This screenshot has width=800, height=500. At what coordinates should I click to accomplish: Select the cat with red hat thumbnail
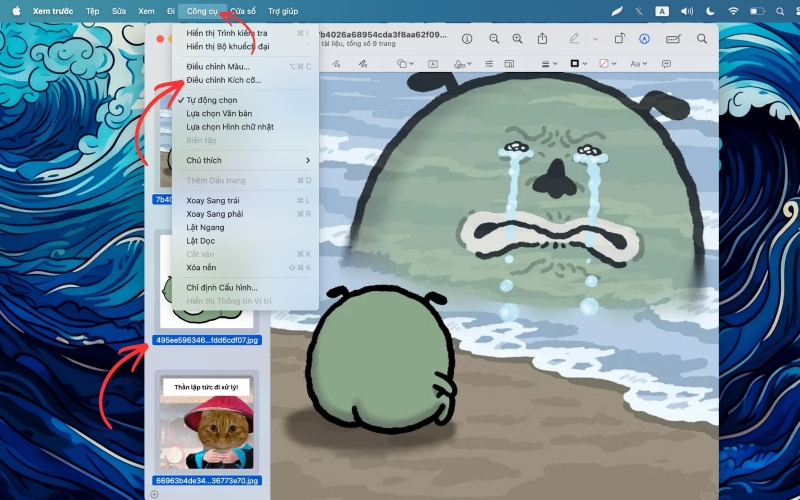click(x=207, y=423)
